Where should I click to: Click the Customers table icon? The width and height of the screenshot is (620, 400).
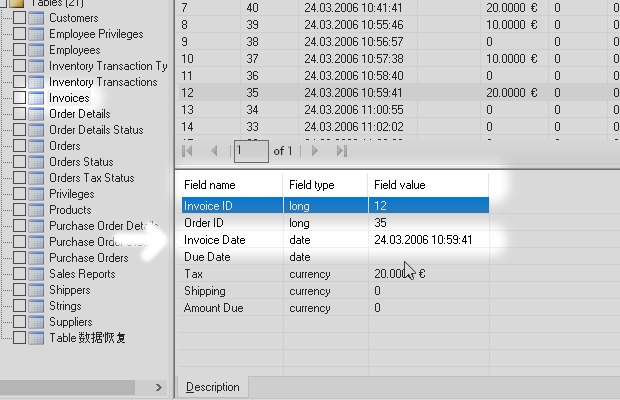pyautogui.click(x=37, y=18)
